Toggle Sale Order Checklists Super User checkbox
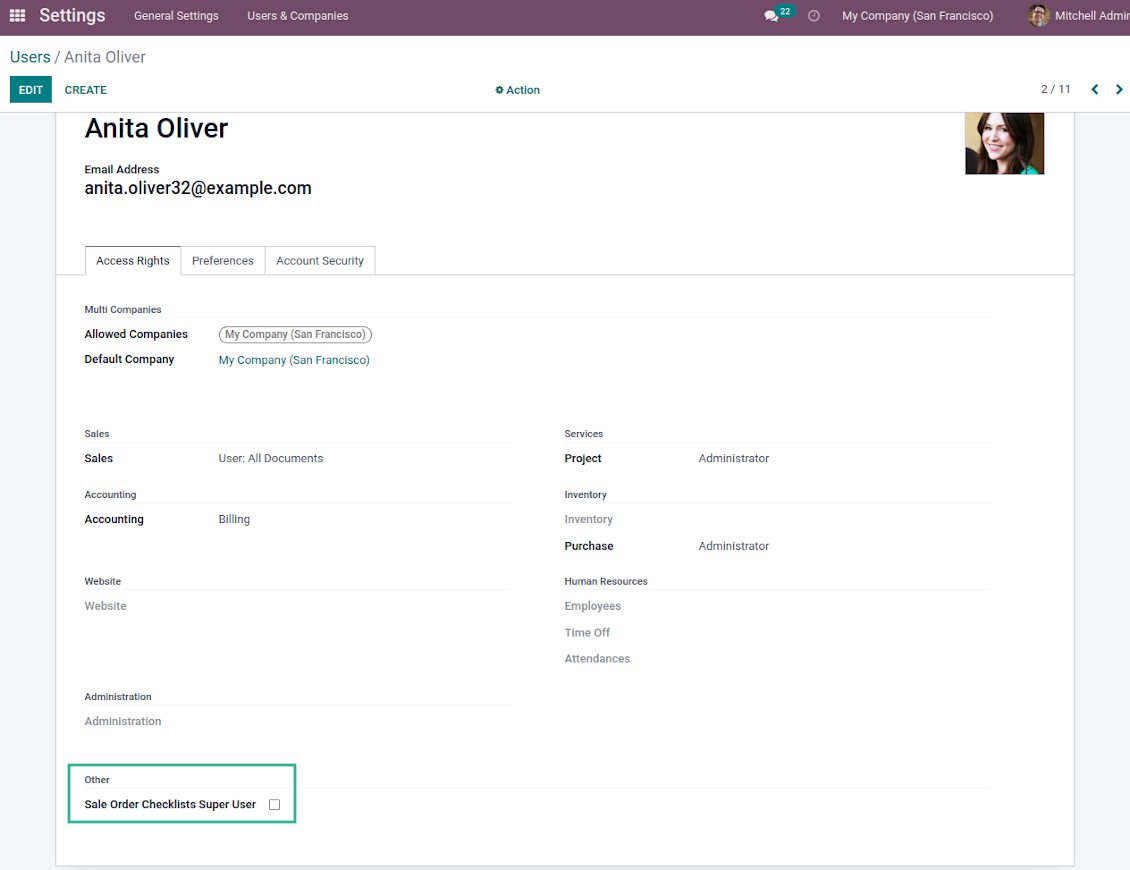This screenshot has height=870, width=1130. click(275, 804)
